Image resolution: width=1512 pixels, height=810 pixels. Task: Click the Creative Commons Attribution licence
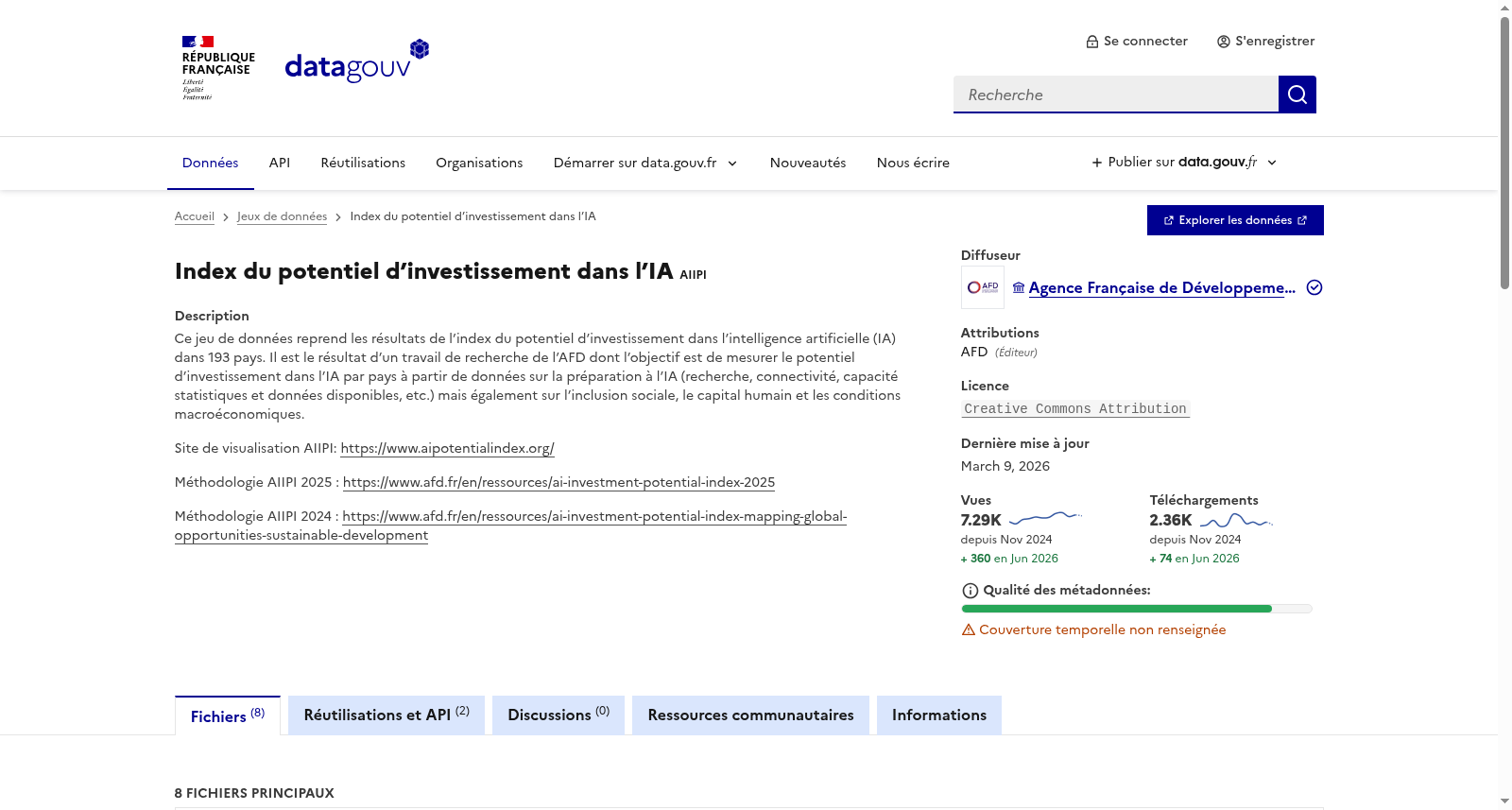point(1074,409)
